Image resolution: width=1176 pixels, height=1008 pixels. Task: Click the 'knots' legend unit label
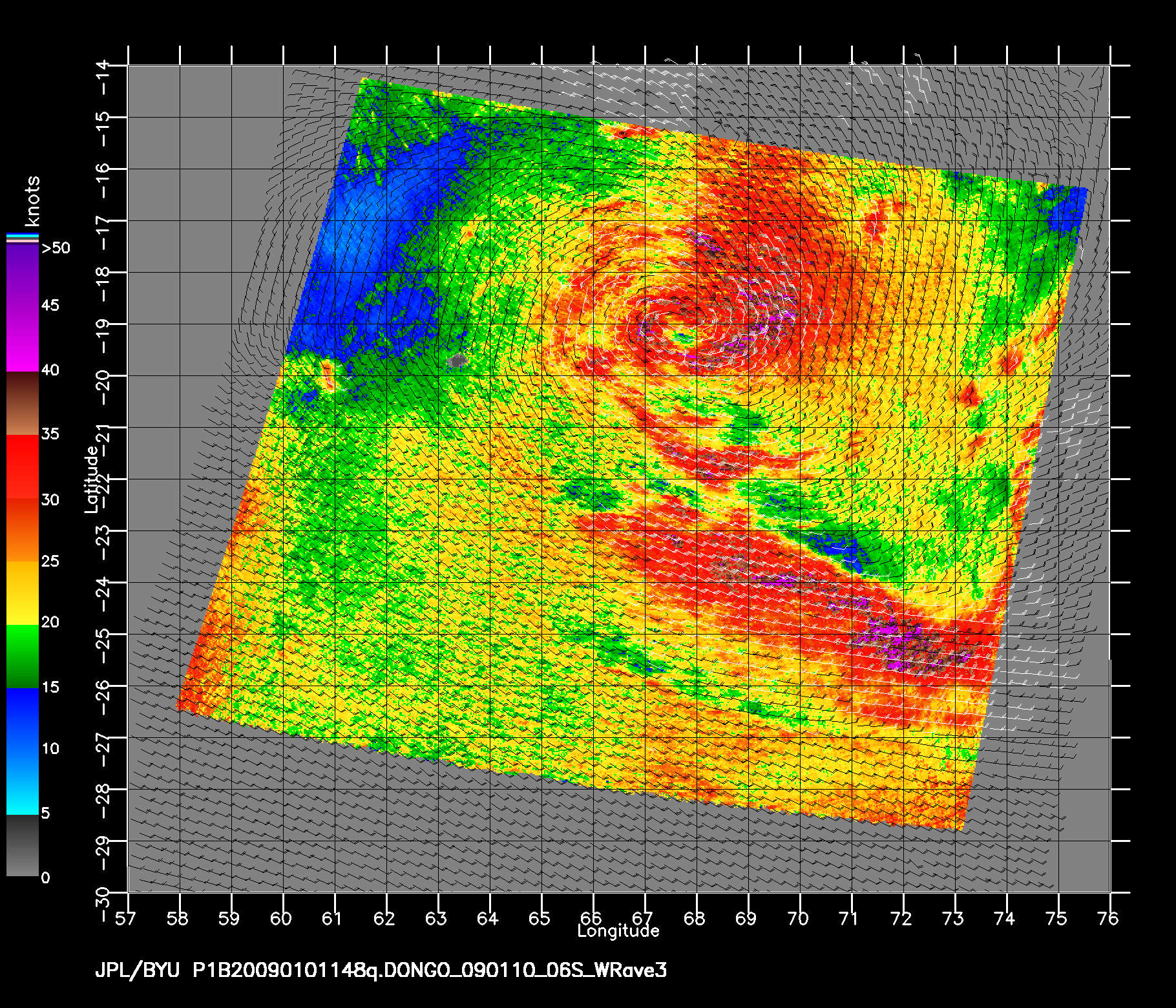[x=32, y=201]
